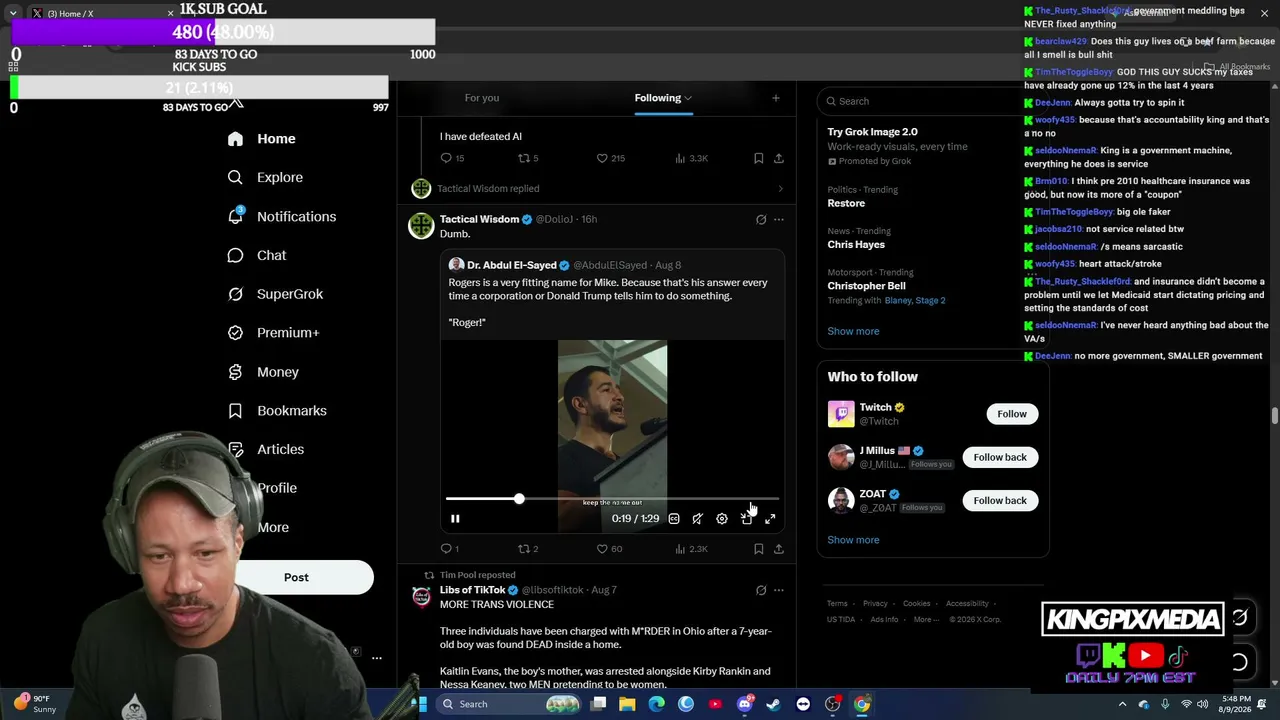
Task: Open Articles in the sidebar
Action: [x=266, y=450]
